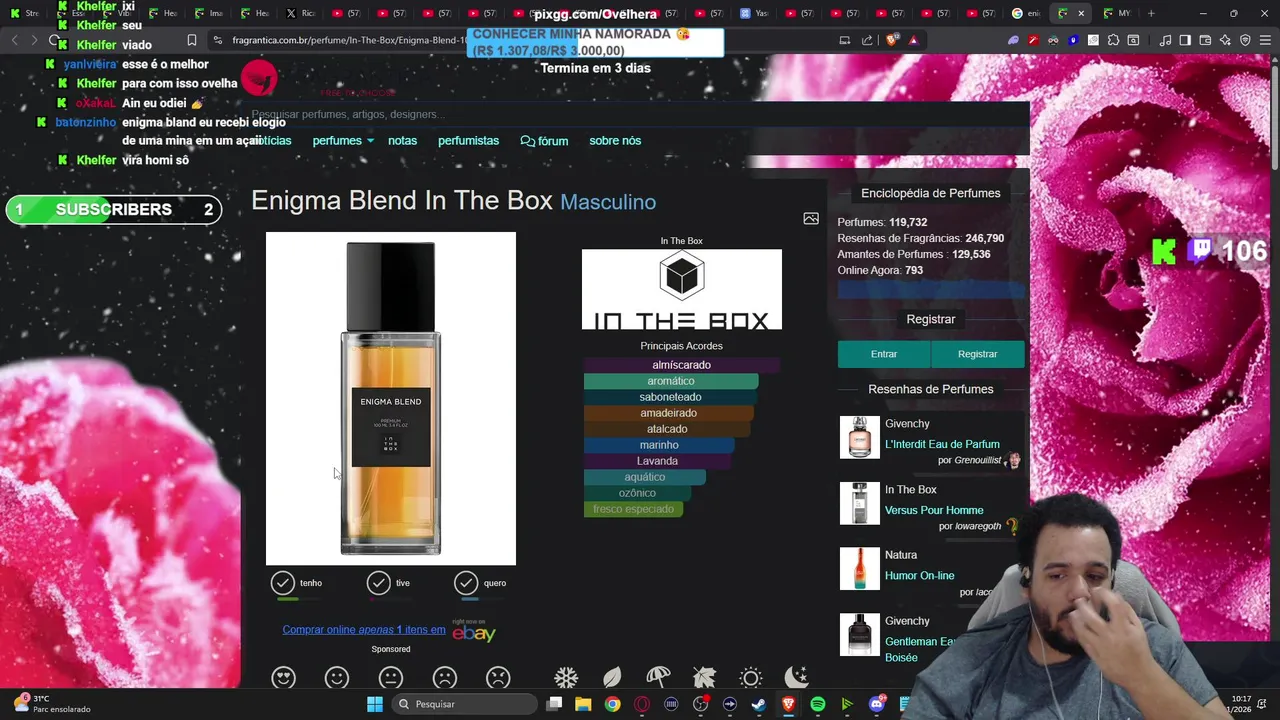Open the Brave VPN shield icon

[x=1245, y=40]
